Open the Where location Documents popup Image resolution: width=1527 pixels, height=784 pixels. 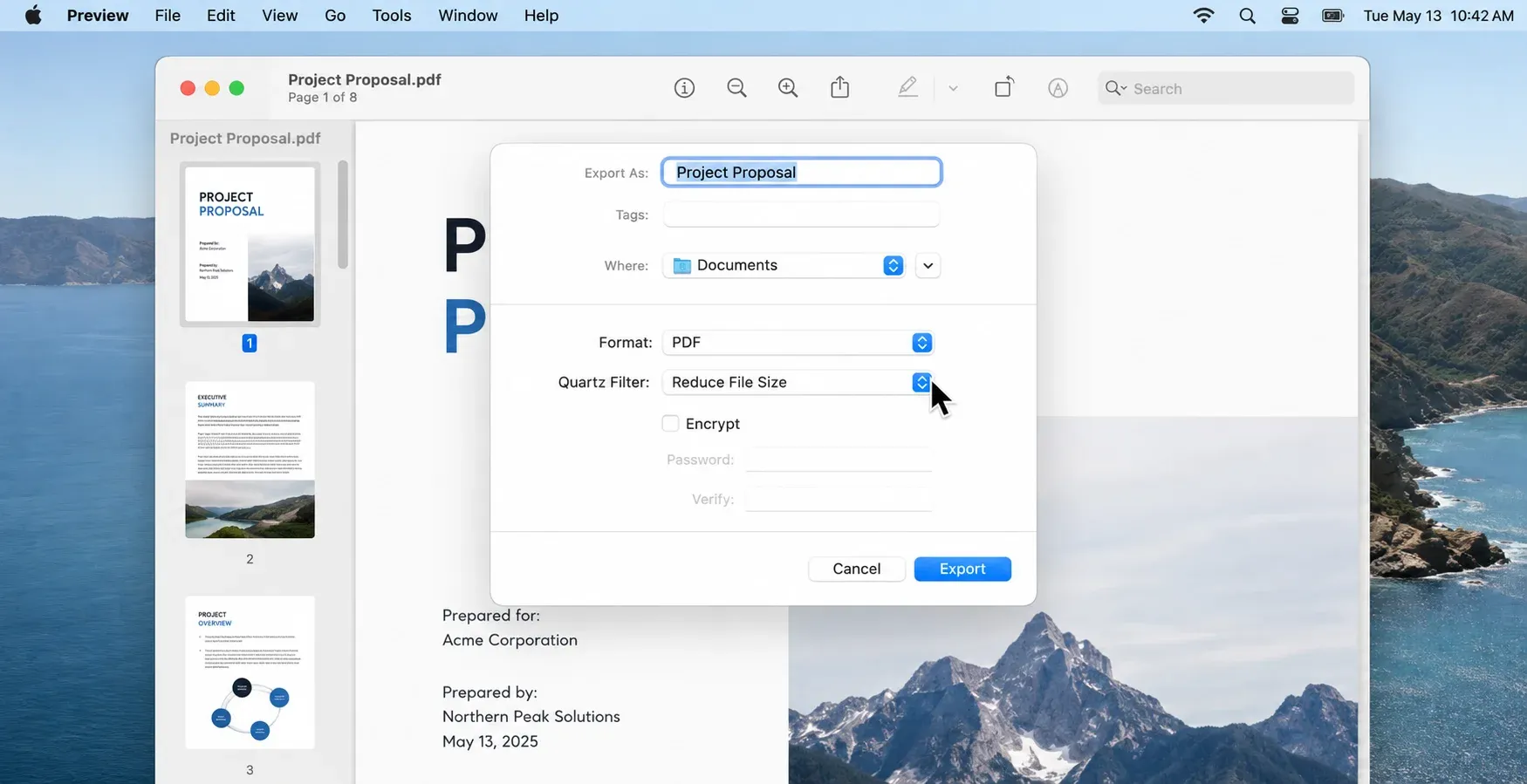point(784,265)
